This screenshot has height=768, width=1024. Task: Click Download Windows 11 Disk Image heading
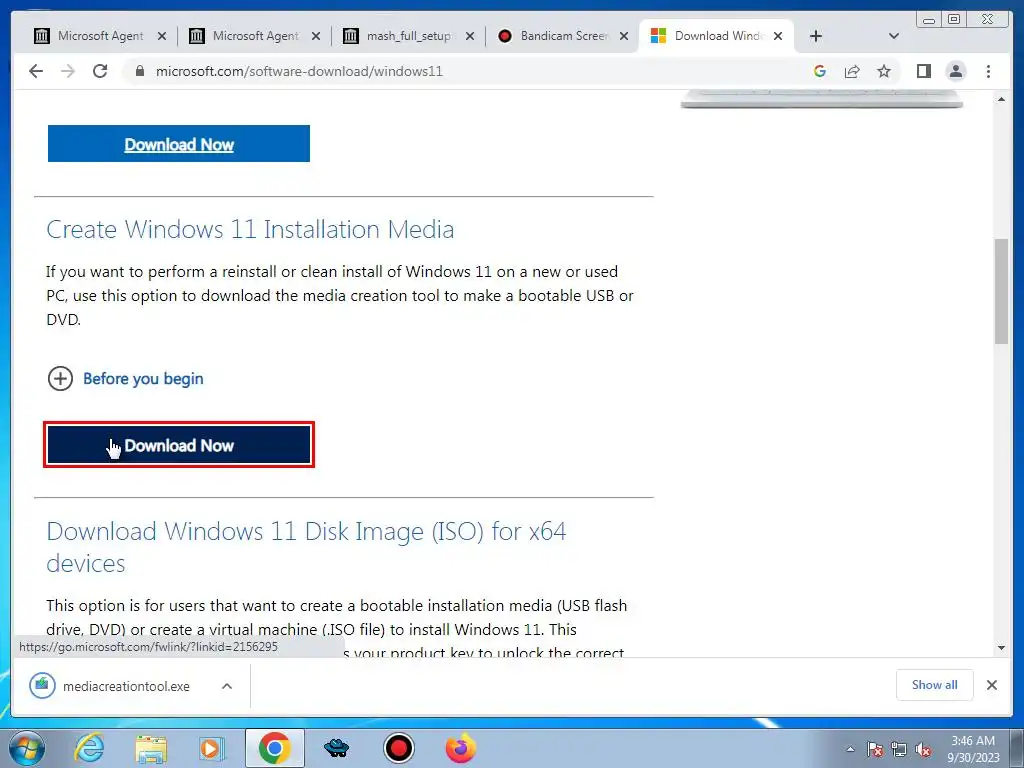(306, 547)
